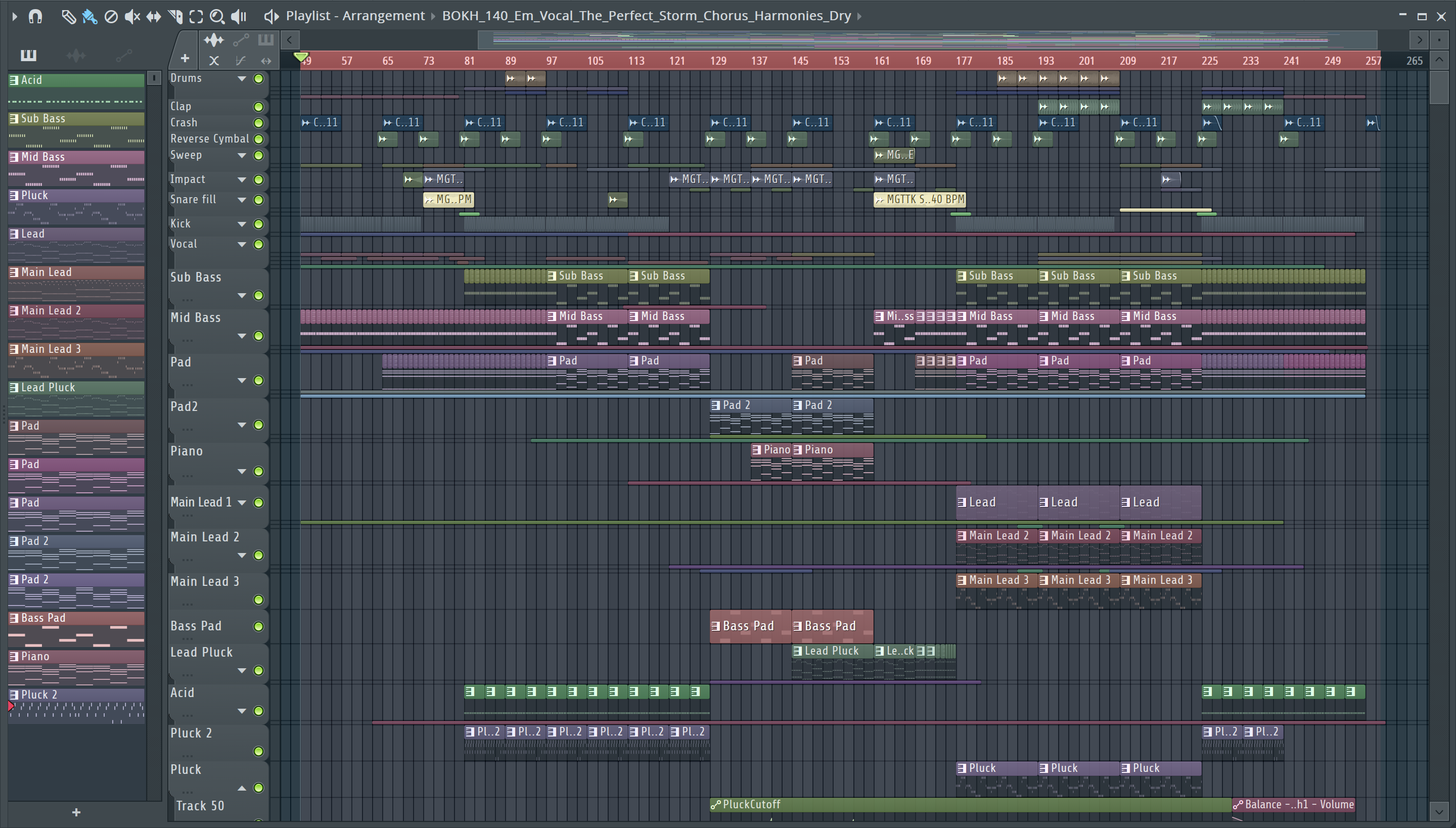Click the horizontal overview scrollbar
1456x828 pixels.
[927, 40]
